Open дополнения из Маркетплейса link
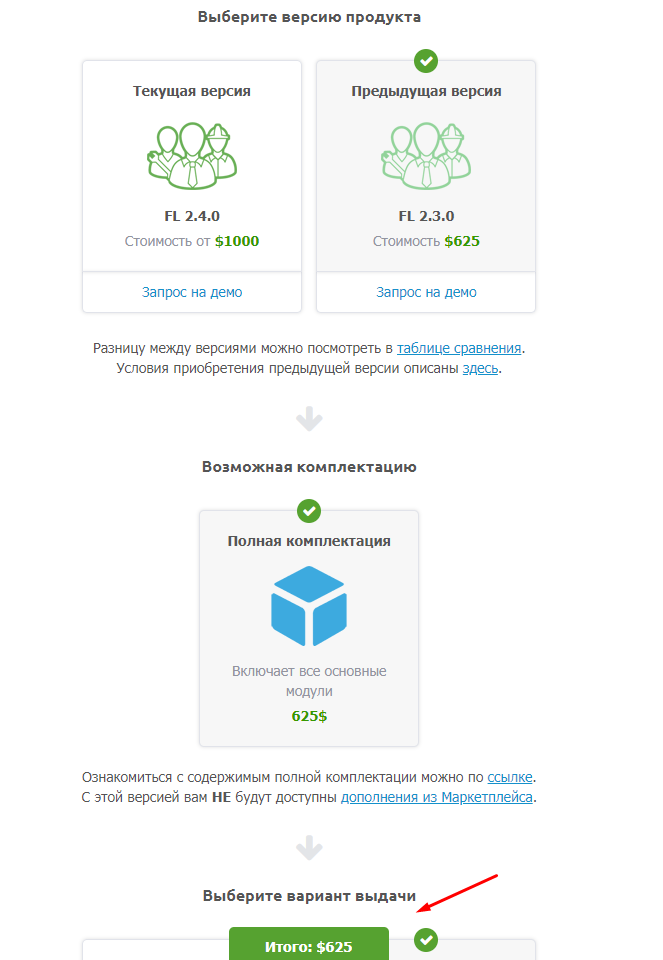Screen dimensions: 663x960 click(x=436, y=797)
